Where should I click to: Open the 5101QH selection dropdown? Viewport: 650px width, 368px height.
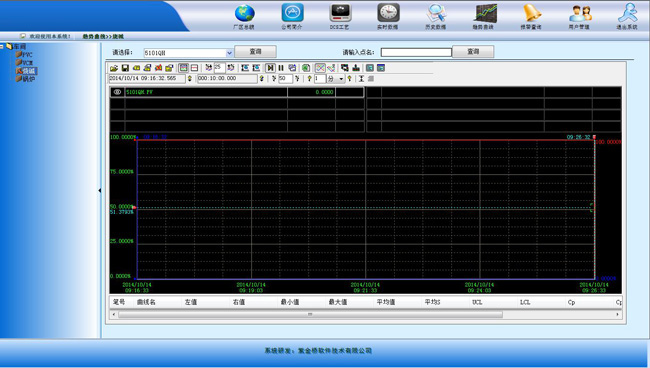229,53
